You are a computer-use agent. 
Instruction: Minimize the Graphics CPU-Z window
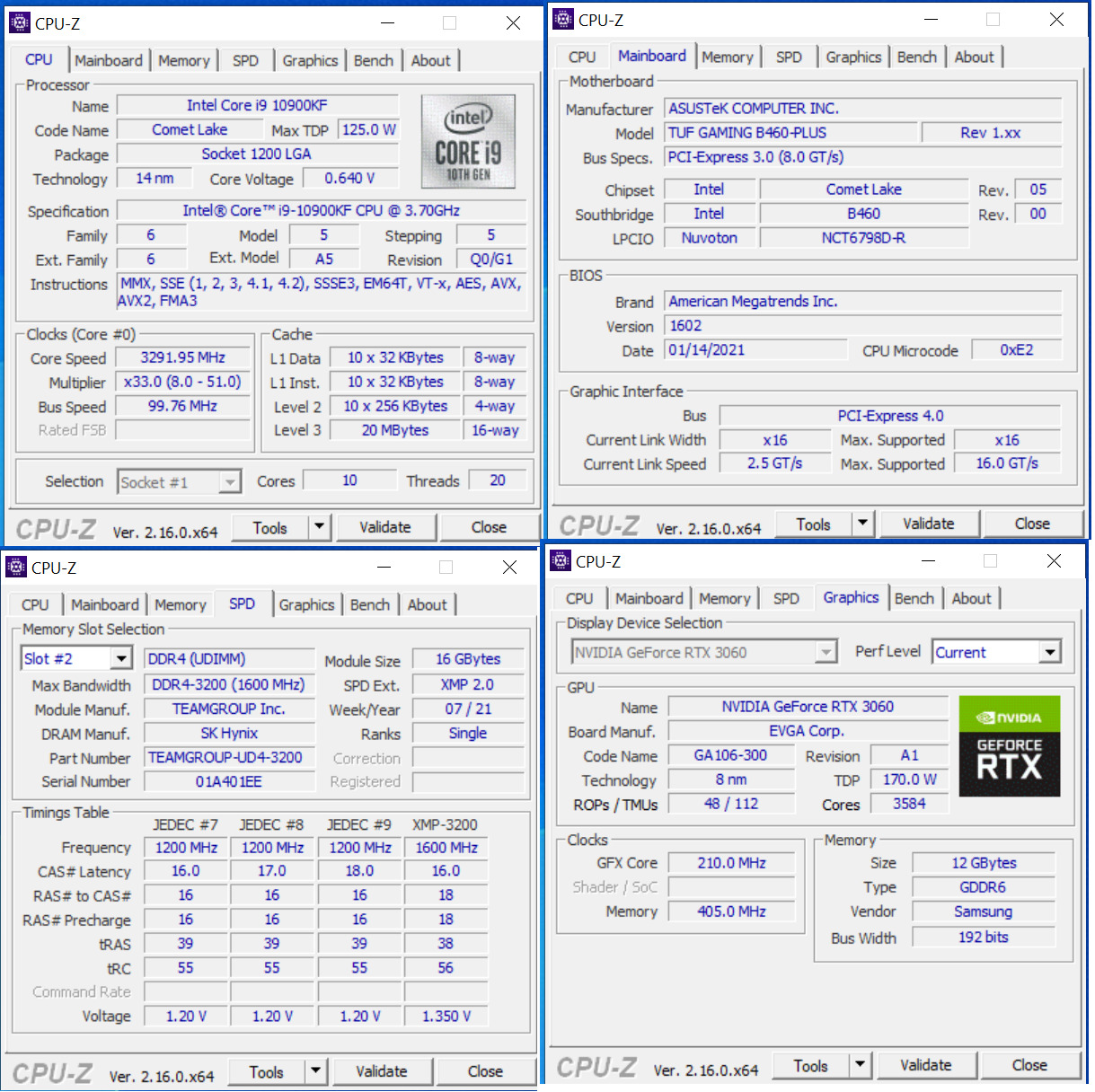pos(929,561)
